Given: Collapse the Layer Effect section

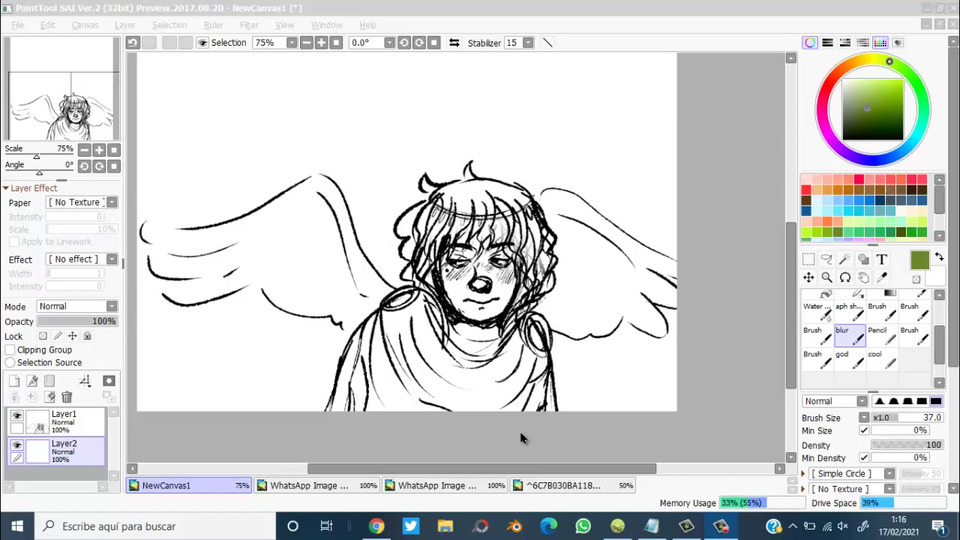Looking at the screenshot, I should (6, 189).
